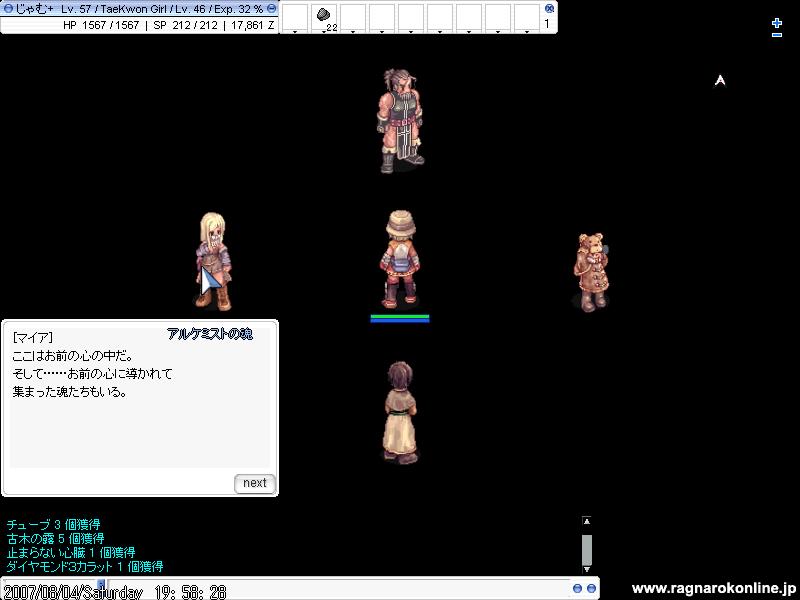Click the chat log line 止まらない心臓 1 個獲得

pyautogui.click(x=71, y=552)
